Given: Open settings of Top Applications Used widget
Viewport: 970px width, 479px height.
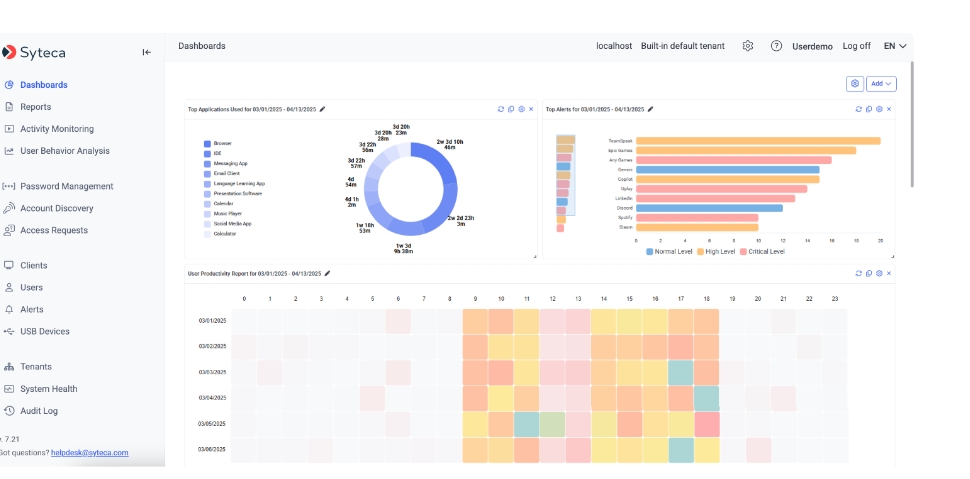Looking at the screenshot, I should click(x=521, y=109).
